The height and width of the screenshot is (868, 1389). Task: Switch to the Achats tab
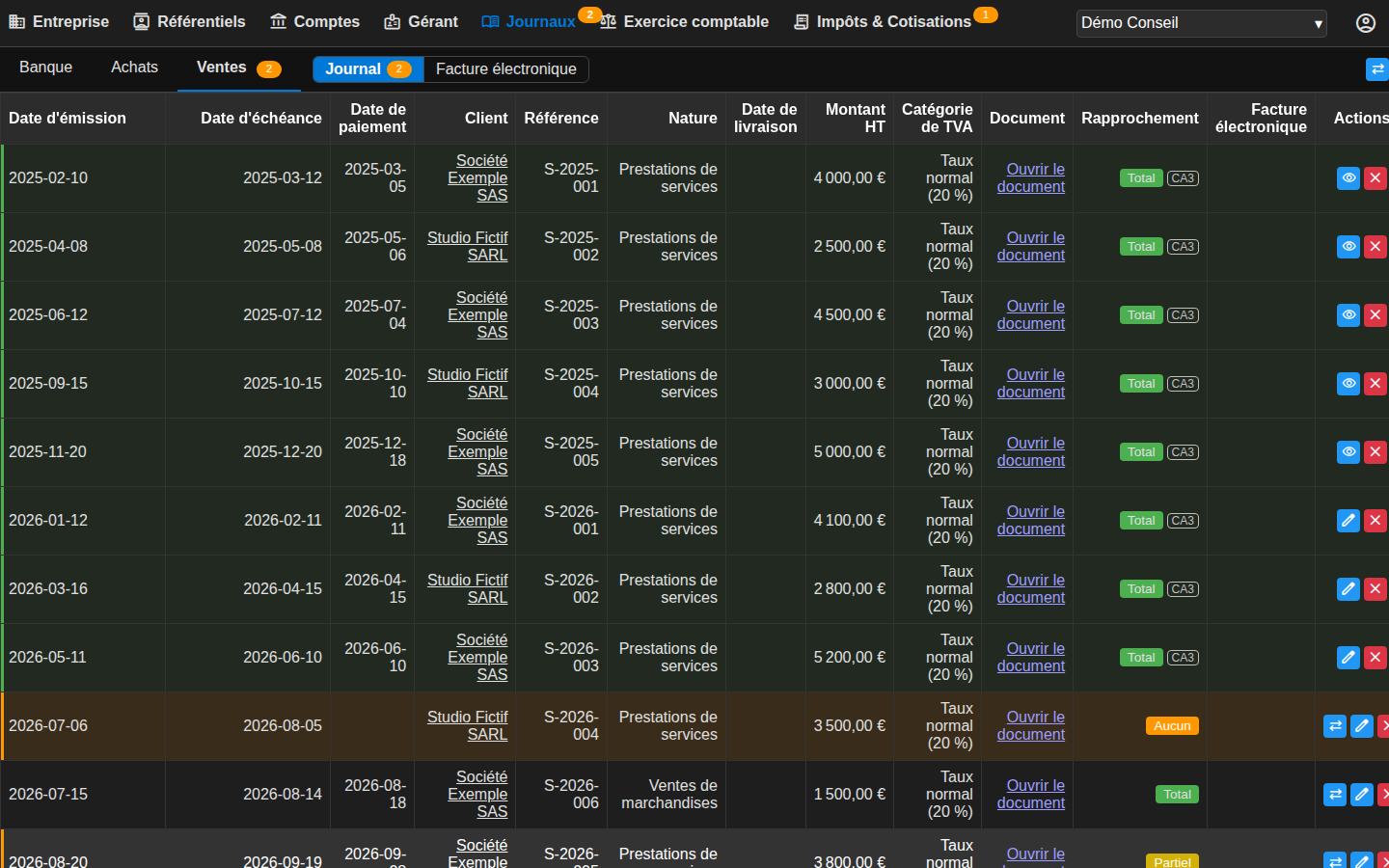[134, 68]
